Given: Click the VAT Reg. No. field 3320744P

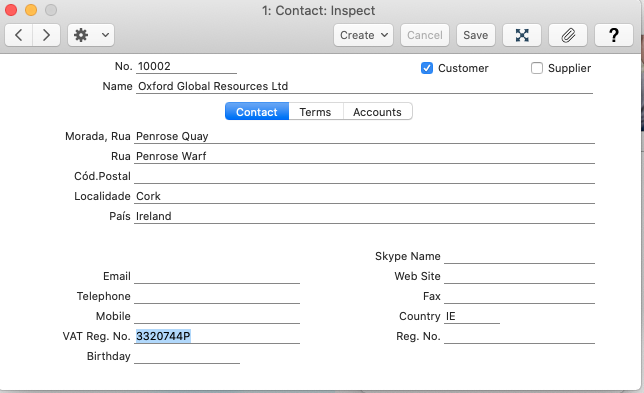Looking at the screenshot, I should pyautogui.click(x=217, y=336).
